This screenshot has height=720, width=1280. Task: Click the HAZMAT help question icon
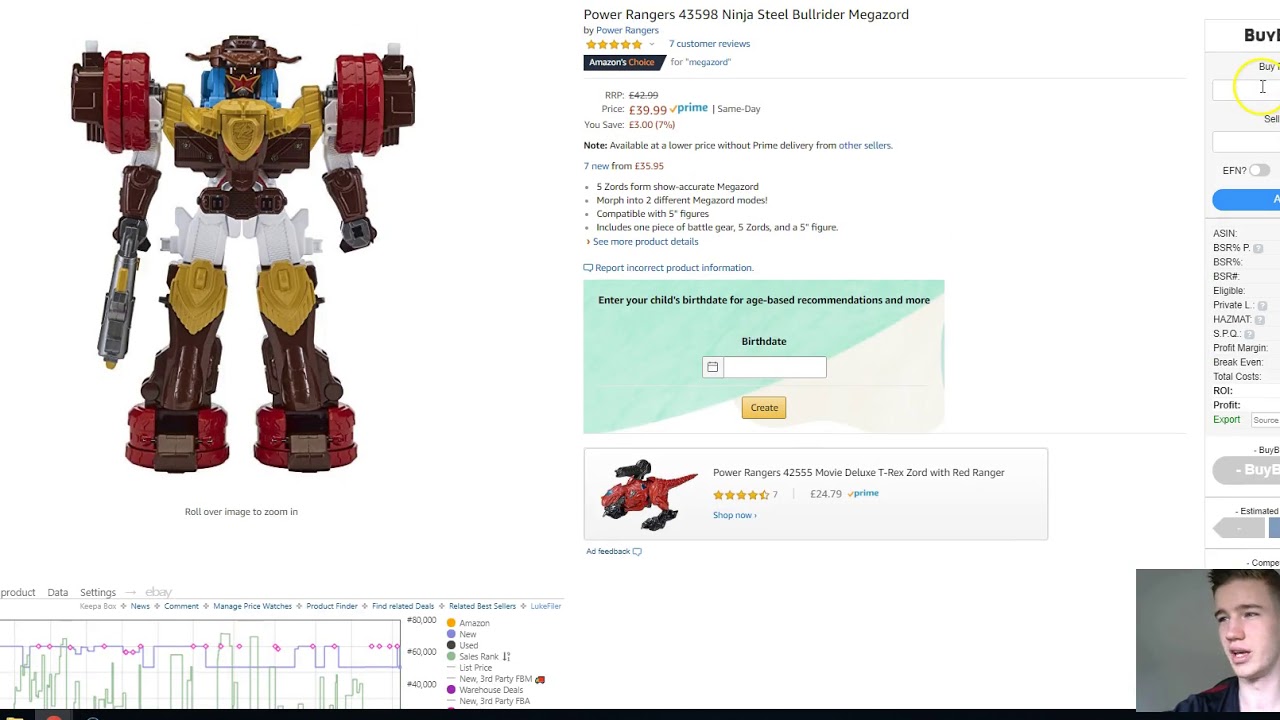coord(1259,319)
